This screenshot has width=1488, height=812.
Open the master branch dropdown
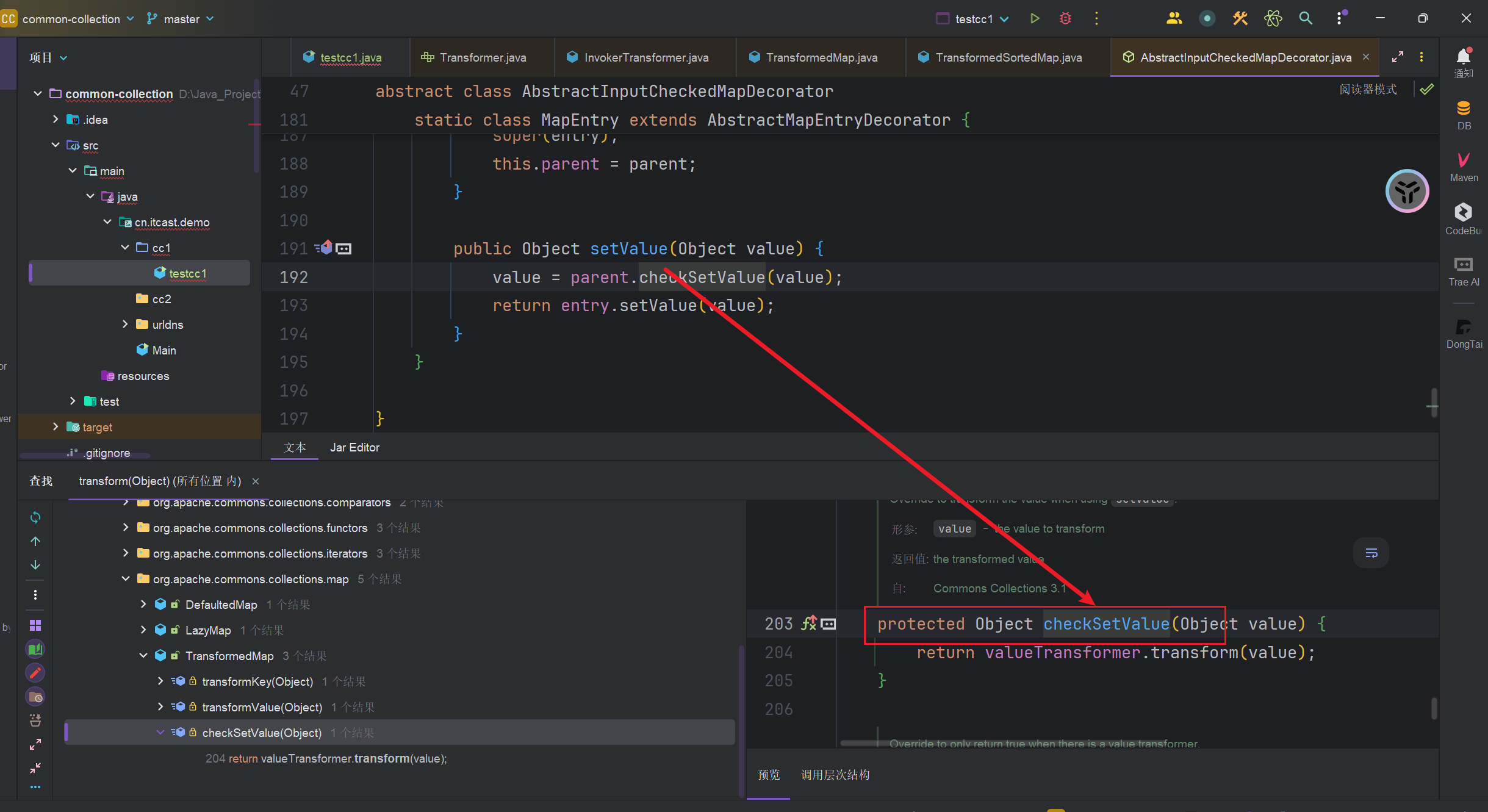point(181,19)
